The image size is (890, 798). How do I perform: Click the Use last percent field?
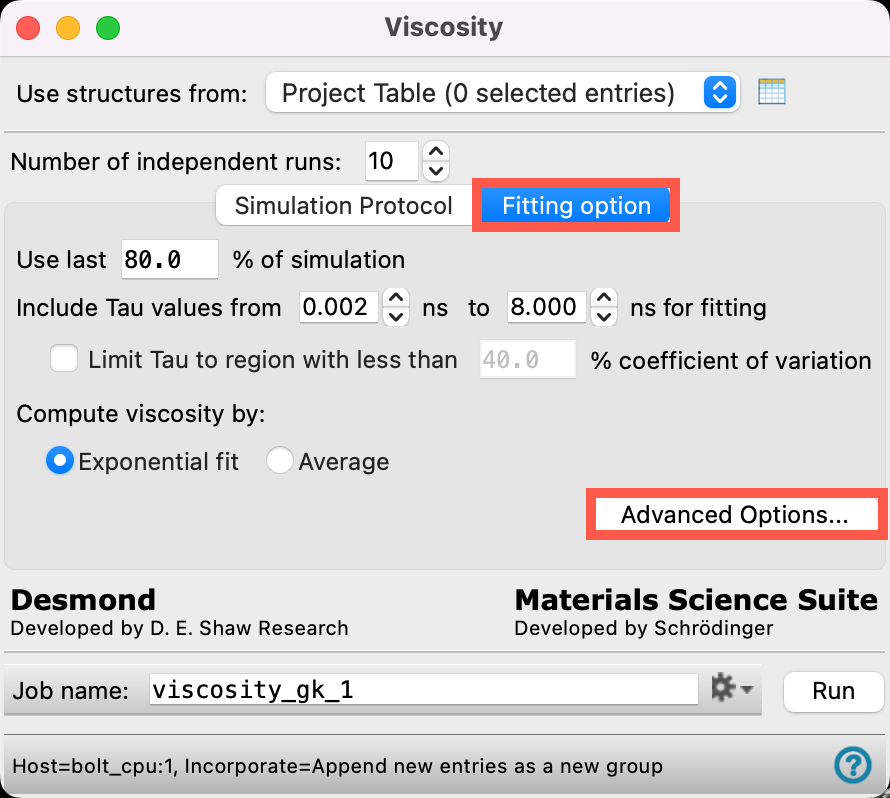170,259
